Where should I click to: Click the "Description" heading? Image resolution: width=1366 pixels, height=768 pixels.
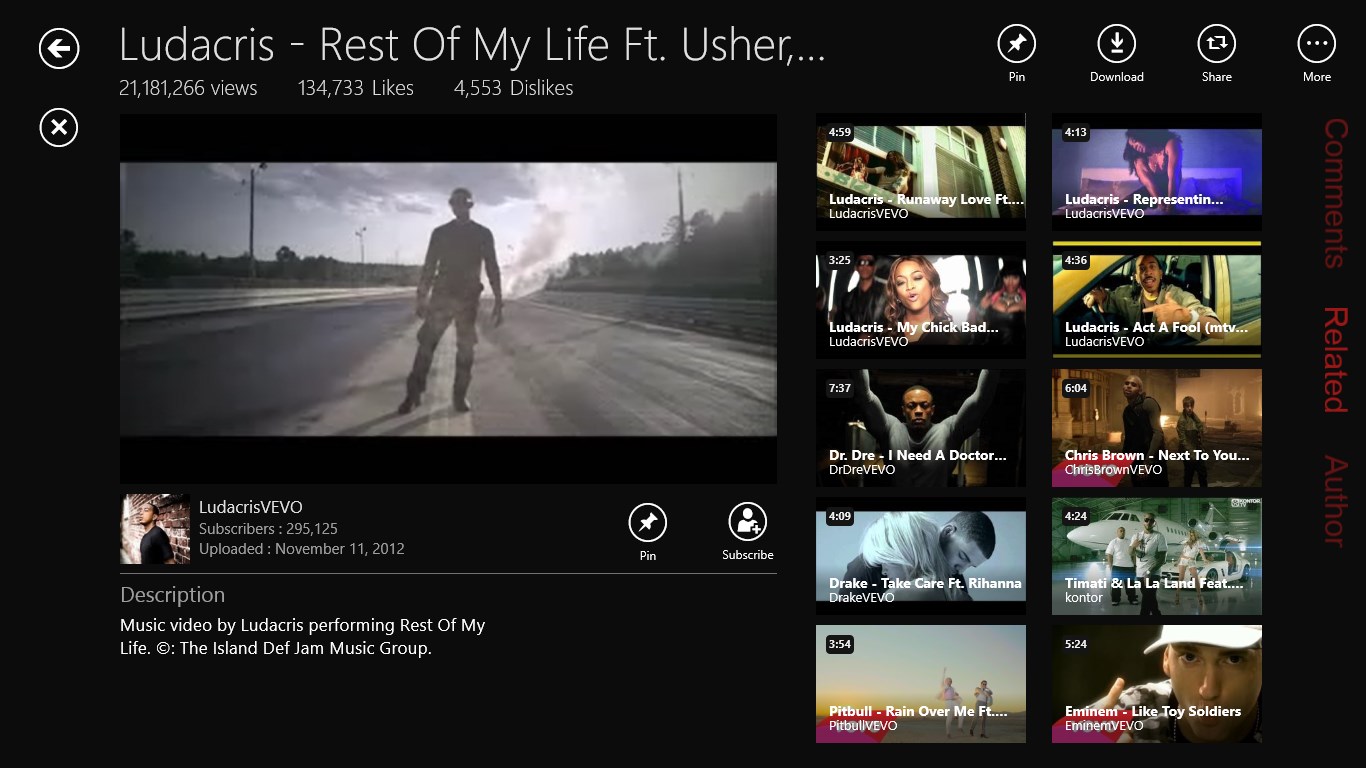click(x=172, y=595)
